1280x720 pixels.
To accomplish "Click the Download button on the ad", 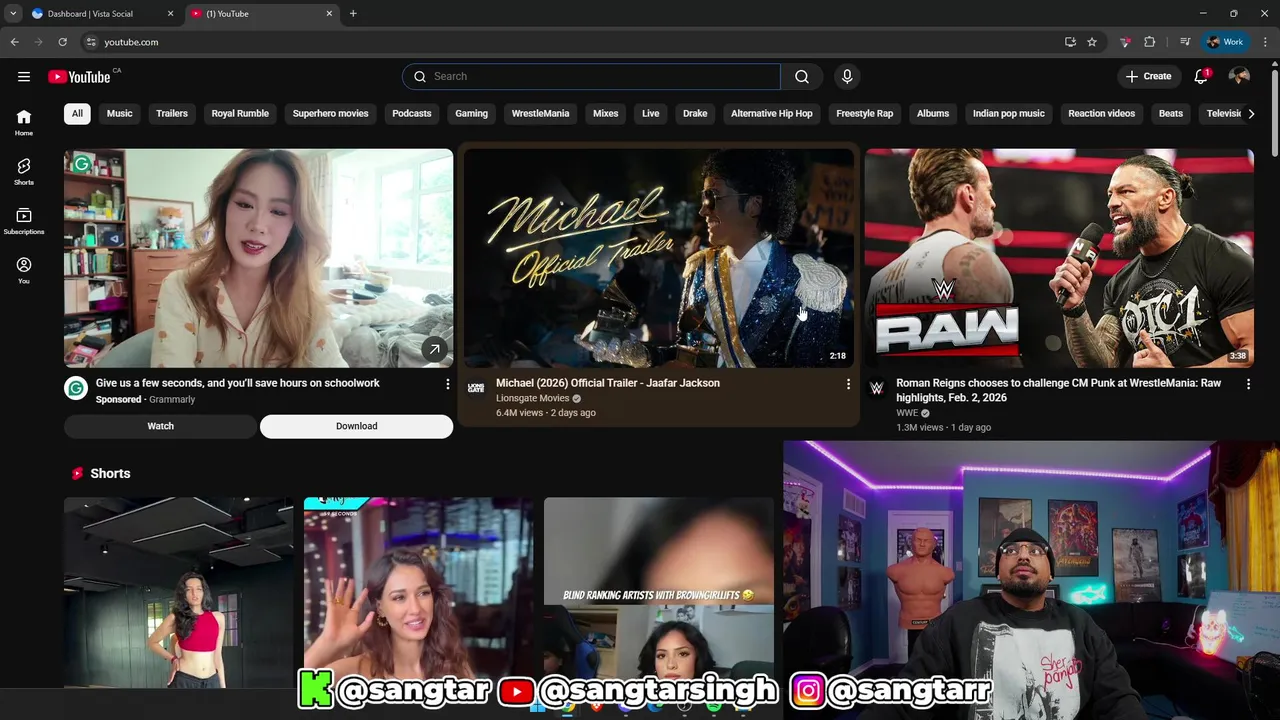I will click(356, 426).
